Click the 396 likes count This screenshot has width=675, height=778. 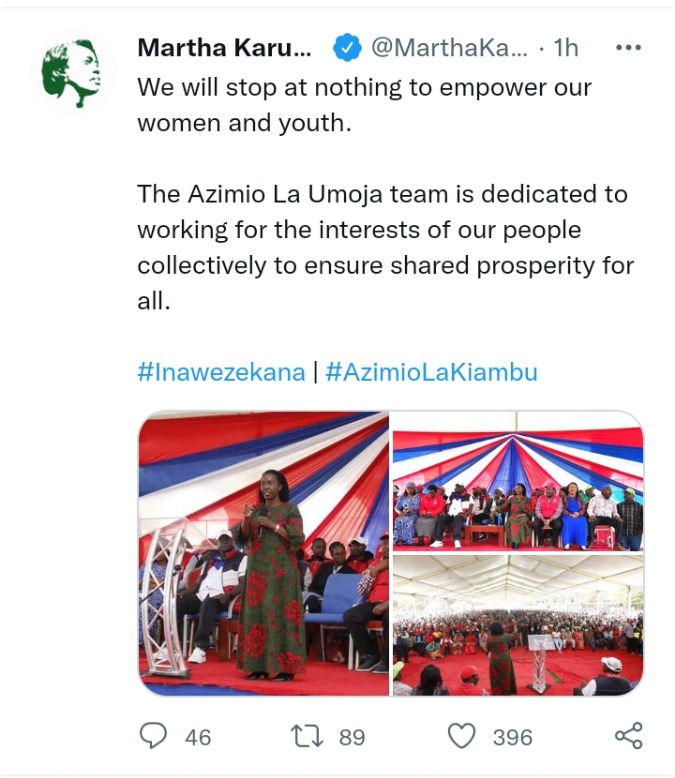pos(513,737)
